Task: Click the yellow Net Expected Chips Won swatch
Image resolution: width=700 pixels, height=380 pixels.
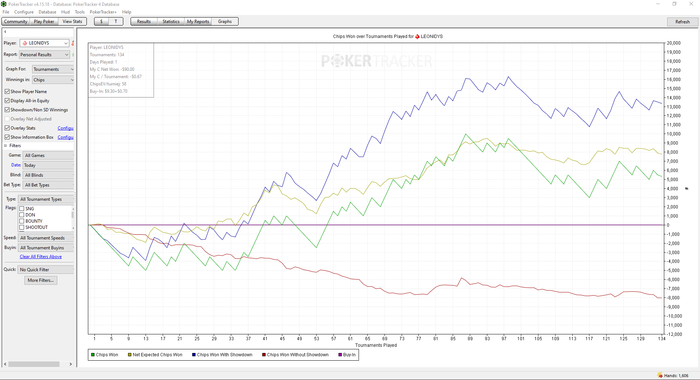Action: pyautogui.click(x=129, y=355)
